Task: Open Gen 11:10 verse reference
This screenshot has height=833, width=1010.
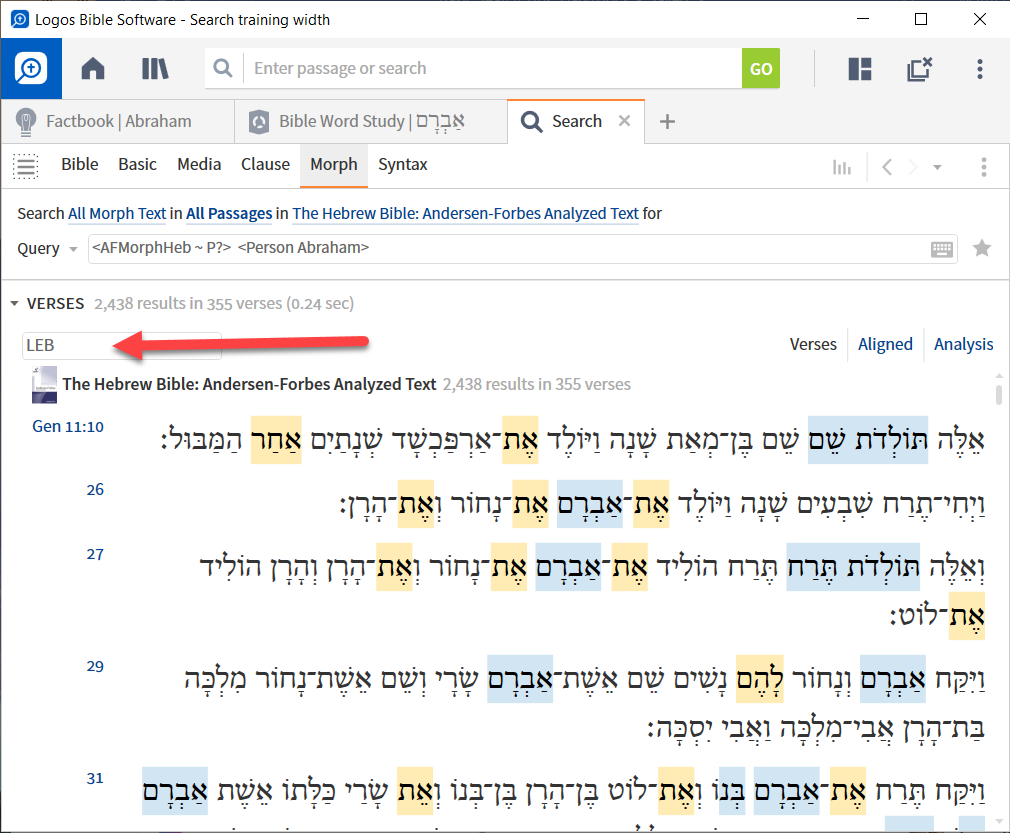Action: click(x=68, y=426)
